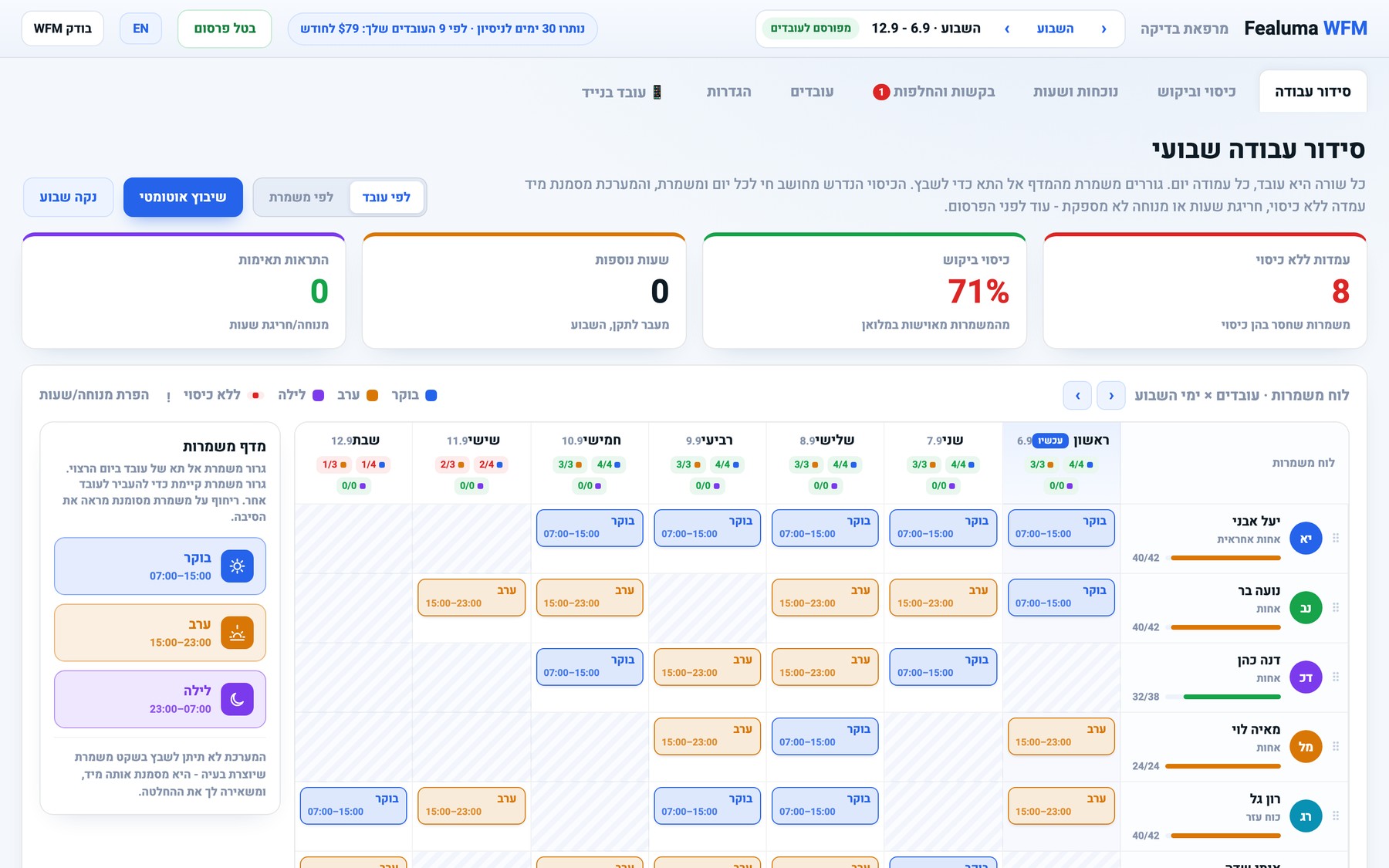This screenshot has width=1389, height=868.
Task: Go to previous week in top bar
Action: [1103, 29]
